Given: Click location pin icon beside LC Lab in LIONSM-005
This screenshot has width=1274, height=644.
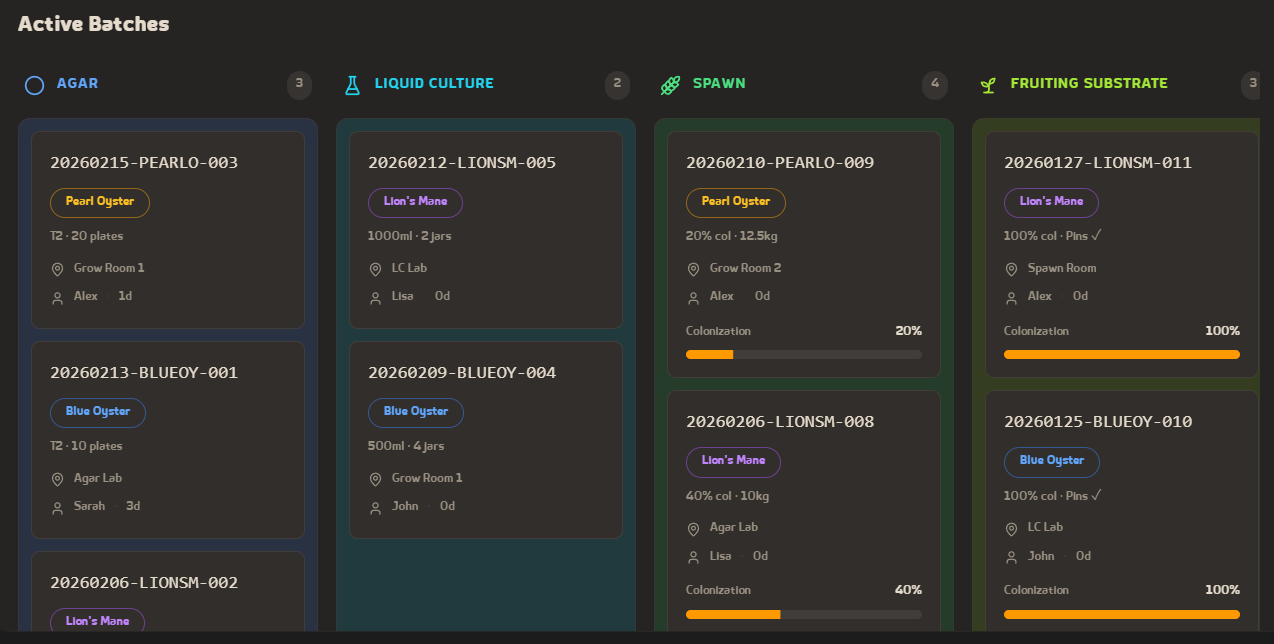Looking at the screenshot, I should click(x=375, y=269).
